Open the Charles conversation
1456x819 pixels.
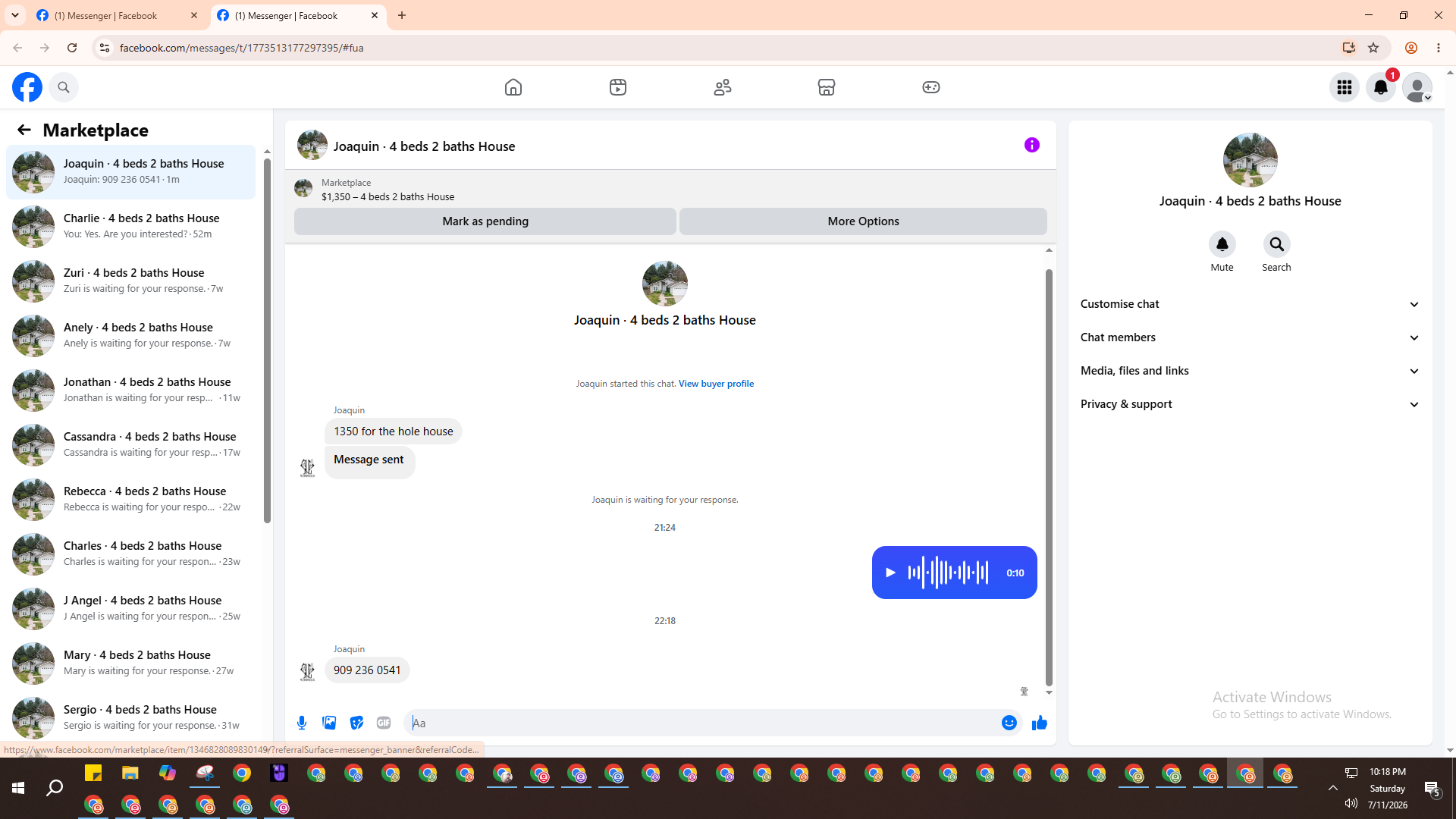point(131,554)
